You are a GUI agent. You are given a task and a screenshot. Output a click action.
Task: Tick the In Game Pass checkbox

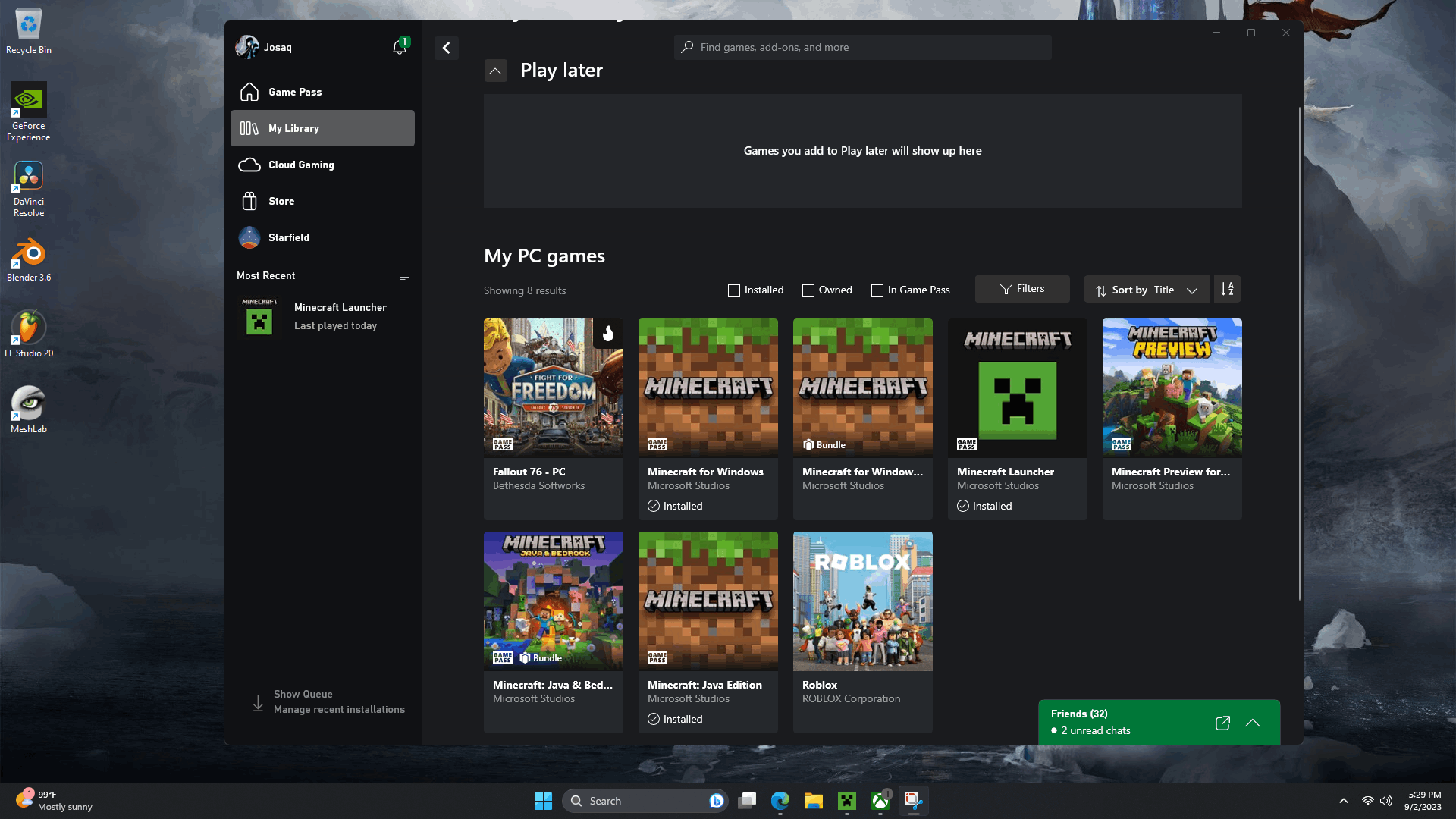[x=877, y=290]
